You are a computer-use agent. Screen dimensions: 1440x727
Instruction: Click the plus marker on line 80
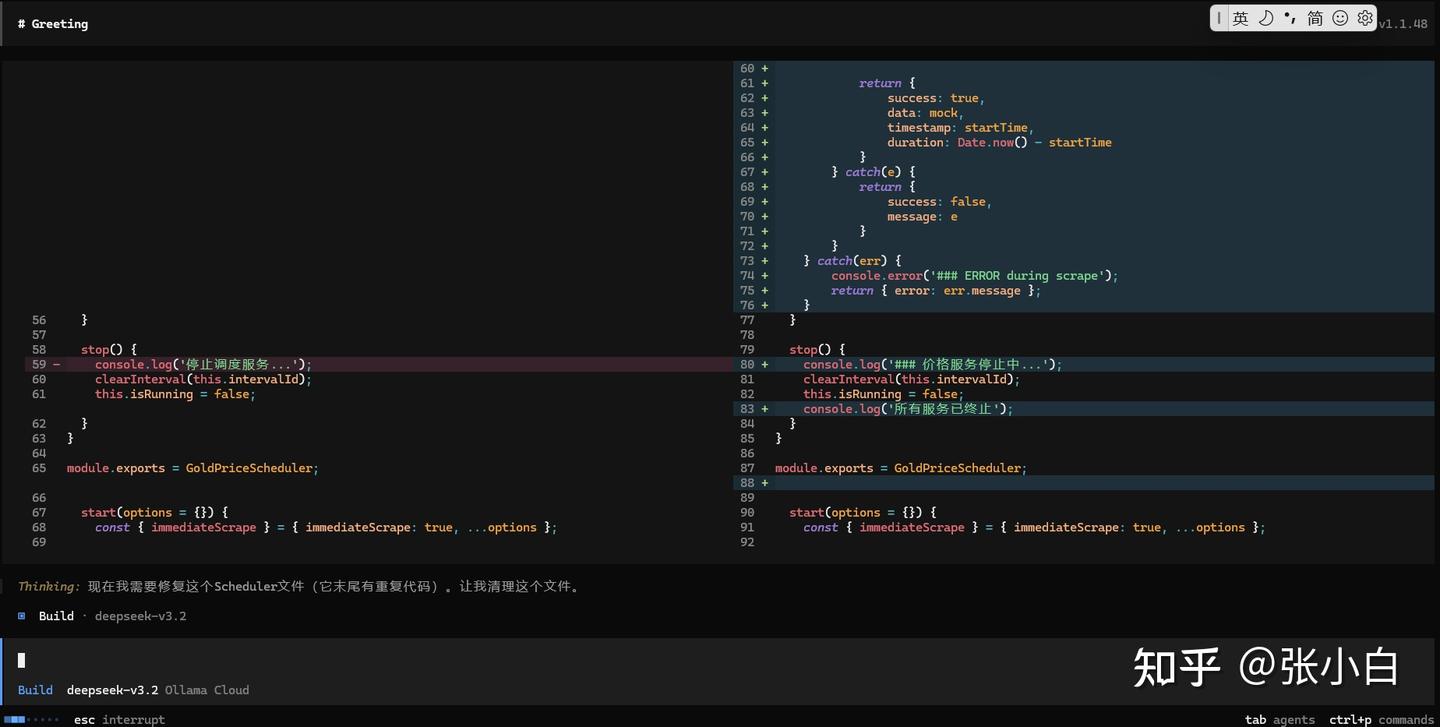[x=765, y=365]
